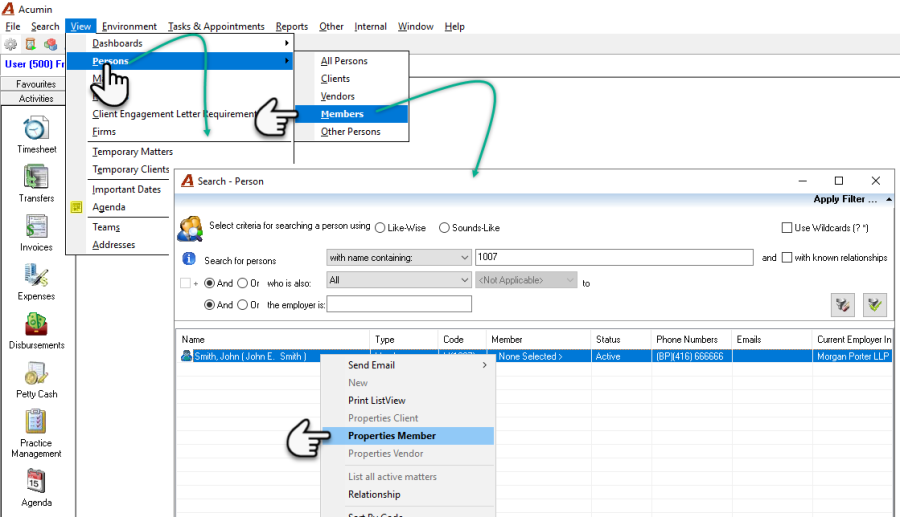The width and height of the screenshot is (900, 517).
Task: Select Temporary Matters from View menu
Action: [133, 151]
